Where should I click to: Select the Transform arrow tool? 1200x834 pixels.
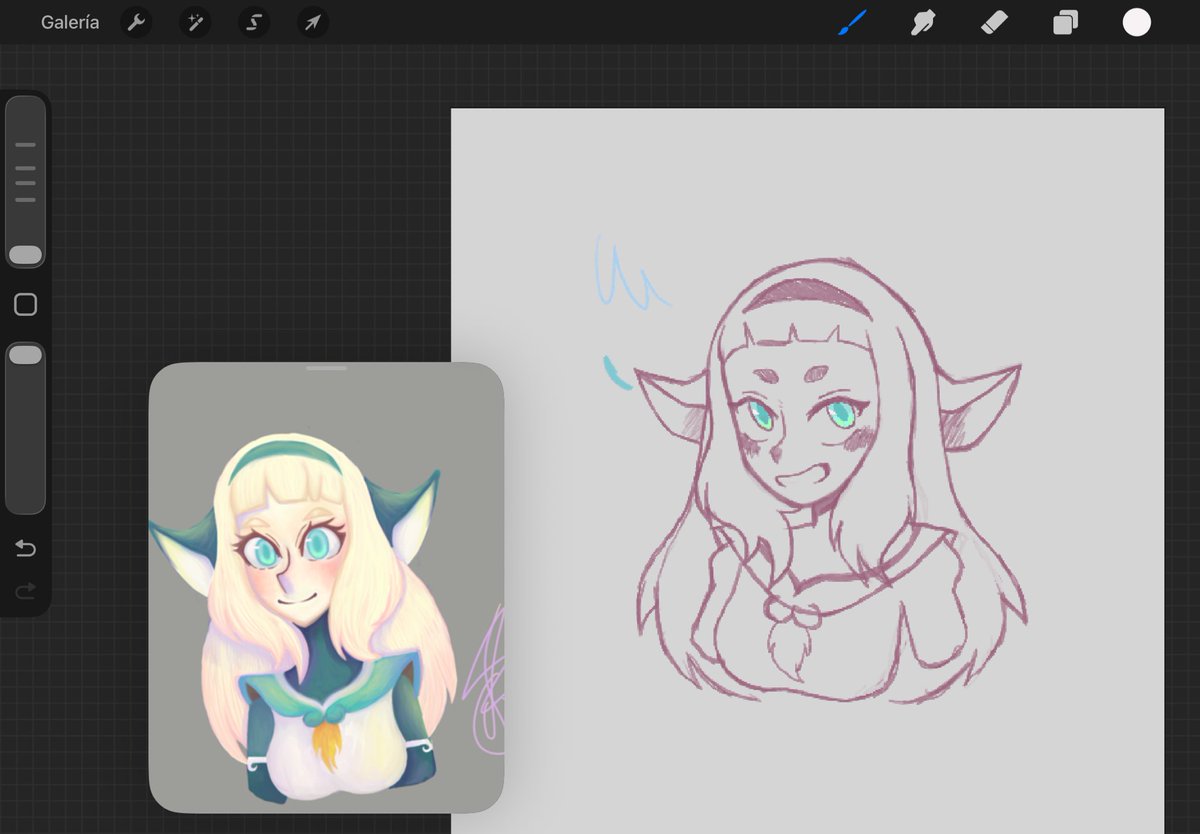coord(311,22)
